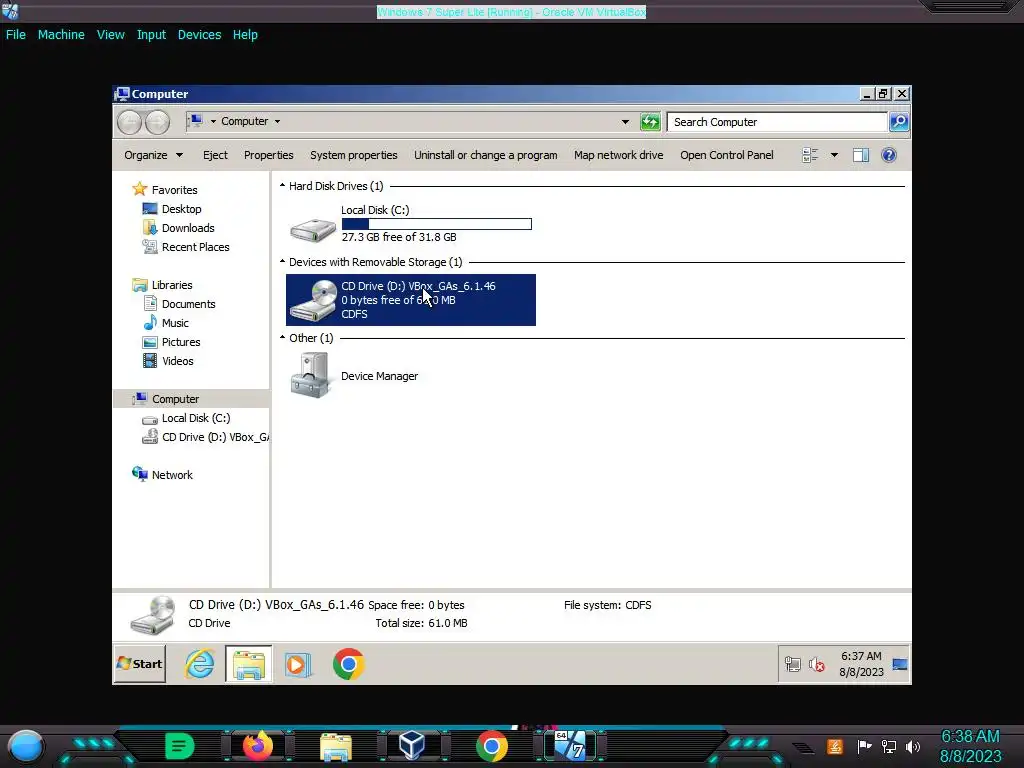The width and height of the screenshot is (1024, 768).
Task: Open the view options dropdown arrow
Action: 834,155
